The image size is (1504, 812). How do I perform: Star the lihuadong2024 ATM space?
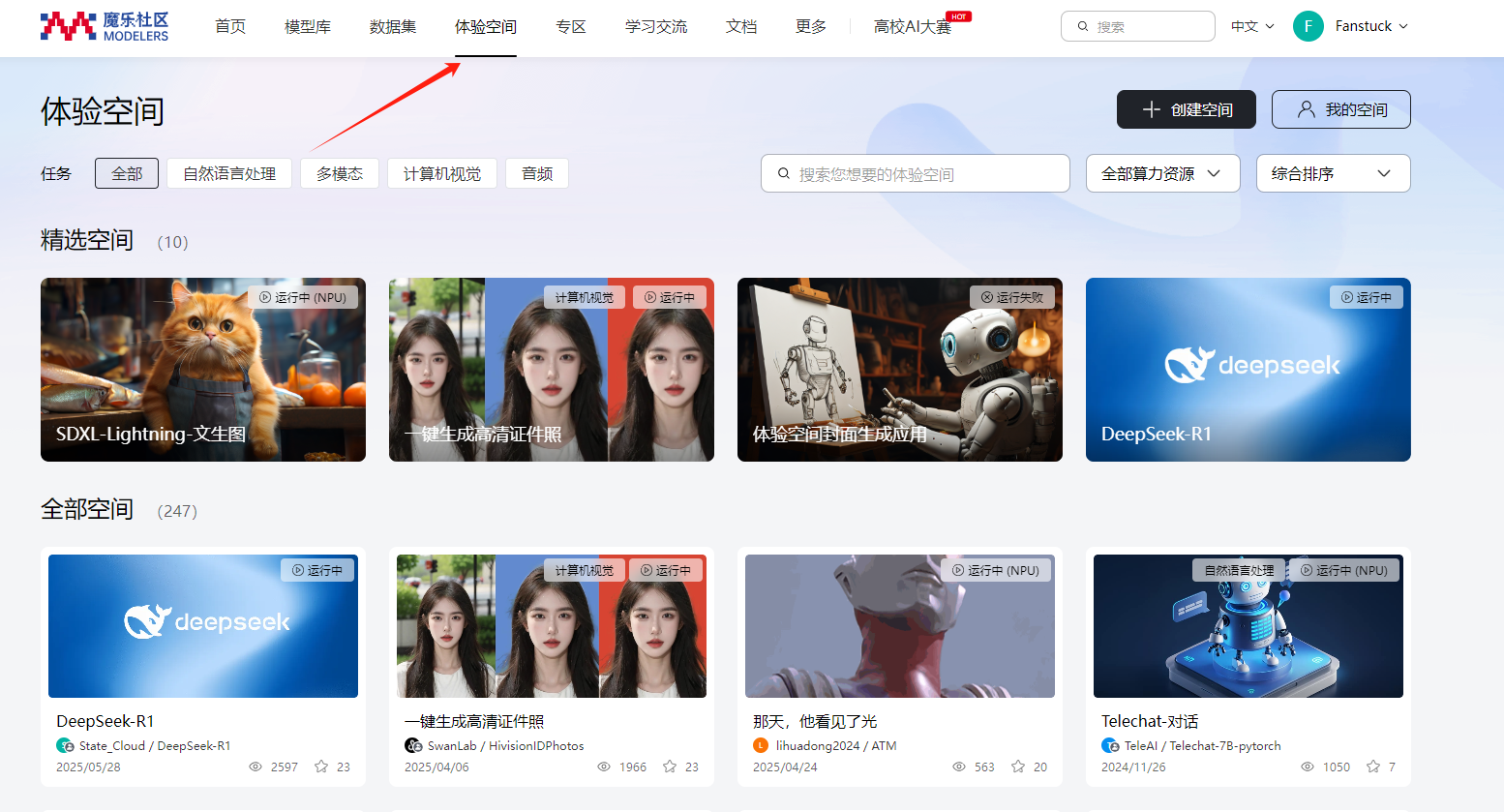[x=1018, y=767]
